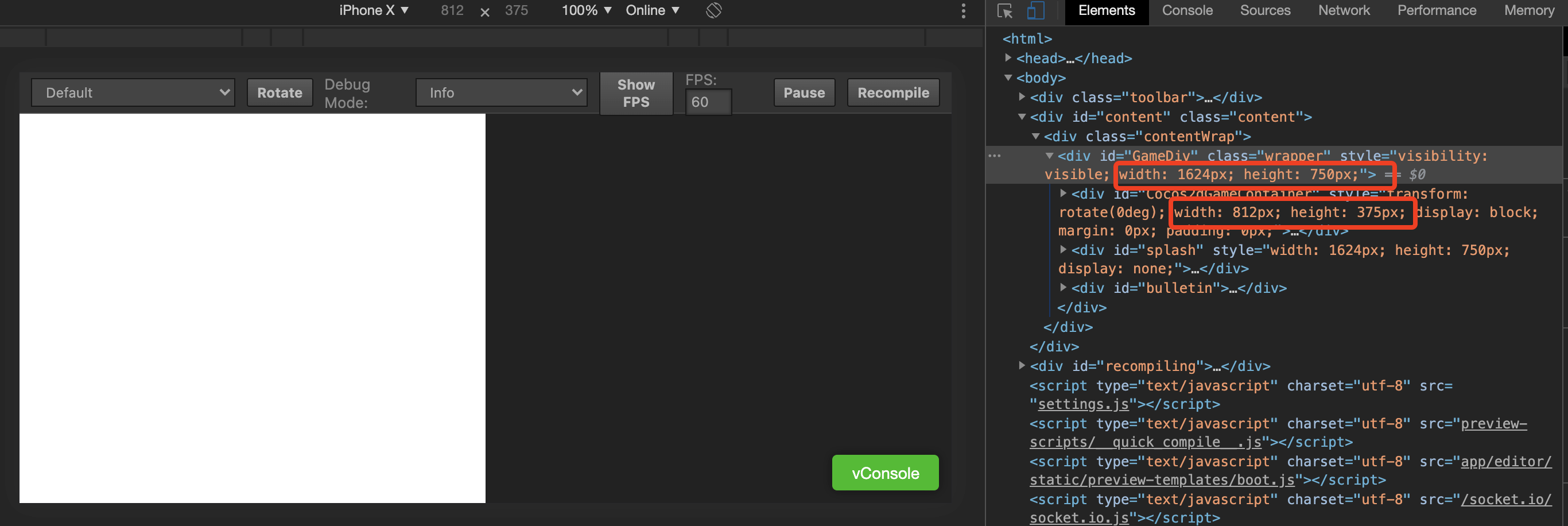This screenshot has width=1568, height=526.
Task: Open the settings.js script link
Action: 1083,404
